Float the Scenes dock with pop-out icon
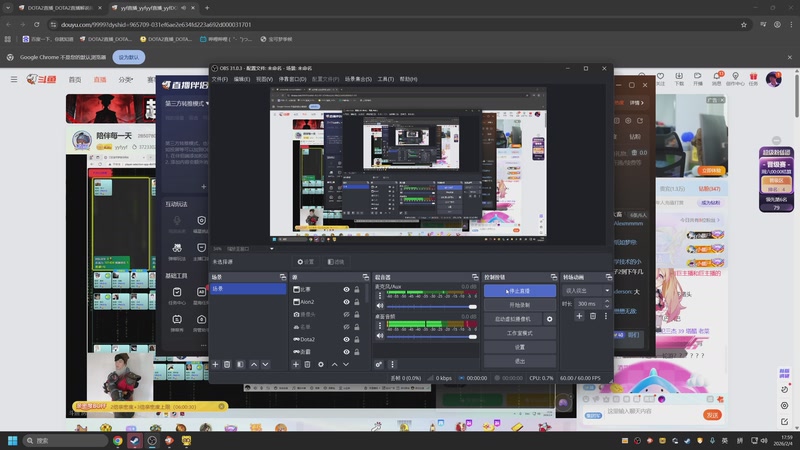800x450 pixels. click(x=283, y=277)
